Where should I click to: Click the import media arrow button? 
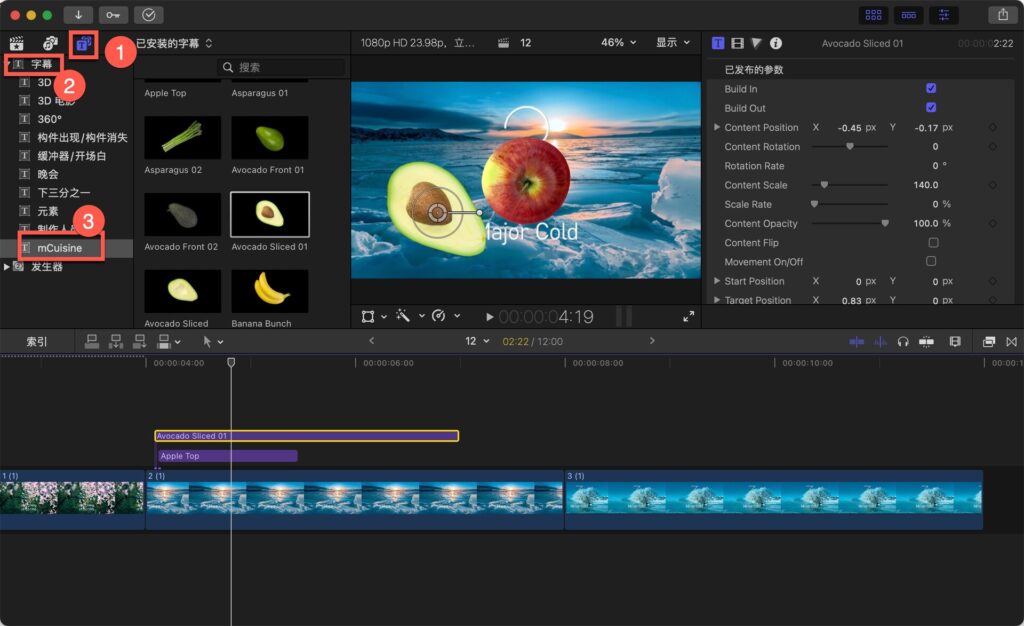[78, 15]
